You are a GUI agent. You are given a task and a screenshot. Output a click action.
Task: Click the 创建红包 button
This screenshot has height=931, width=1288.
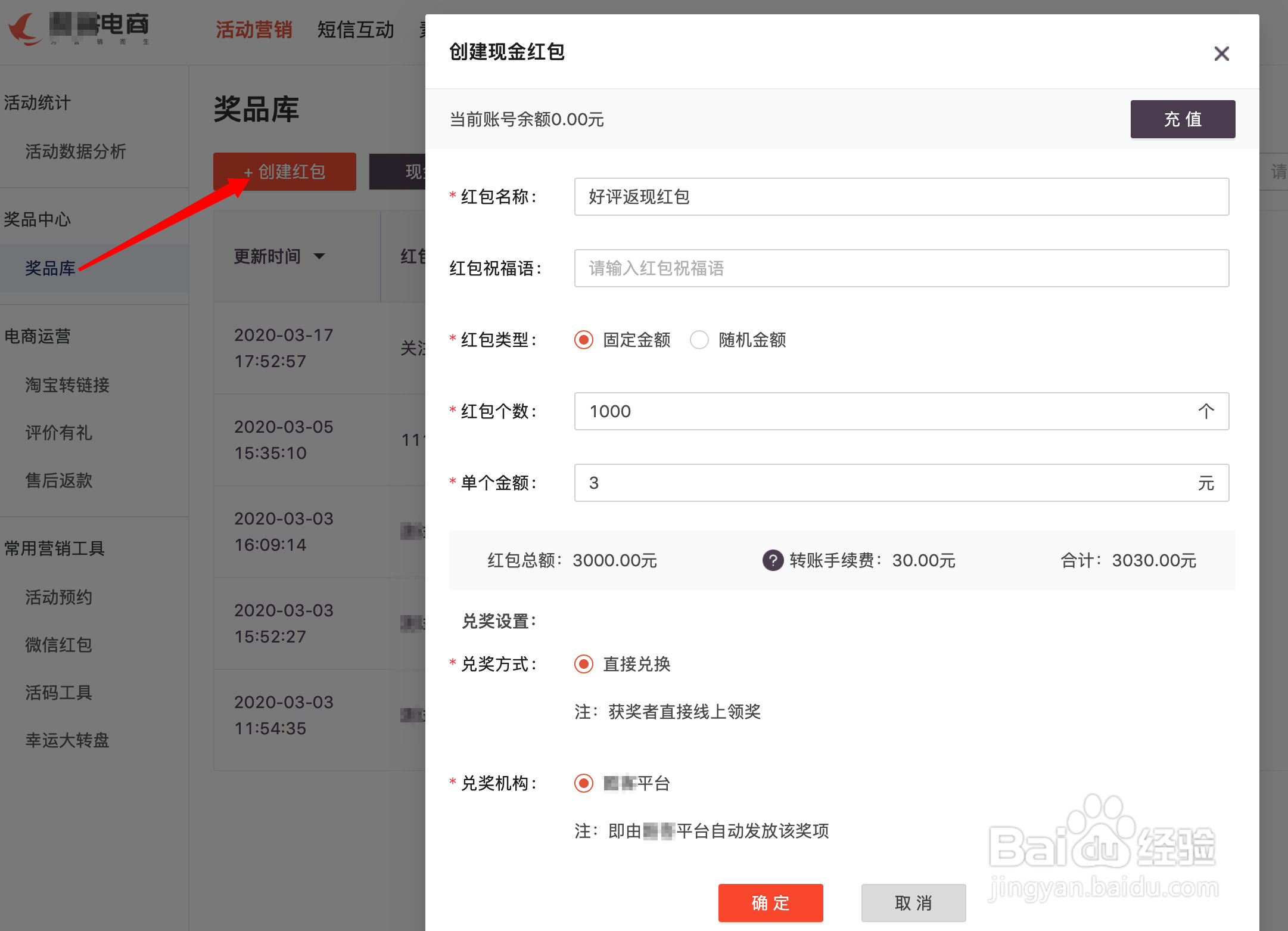tap(284, 172)
